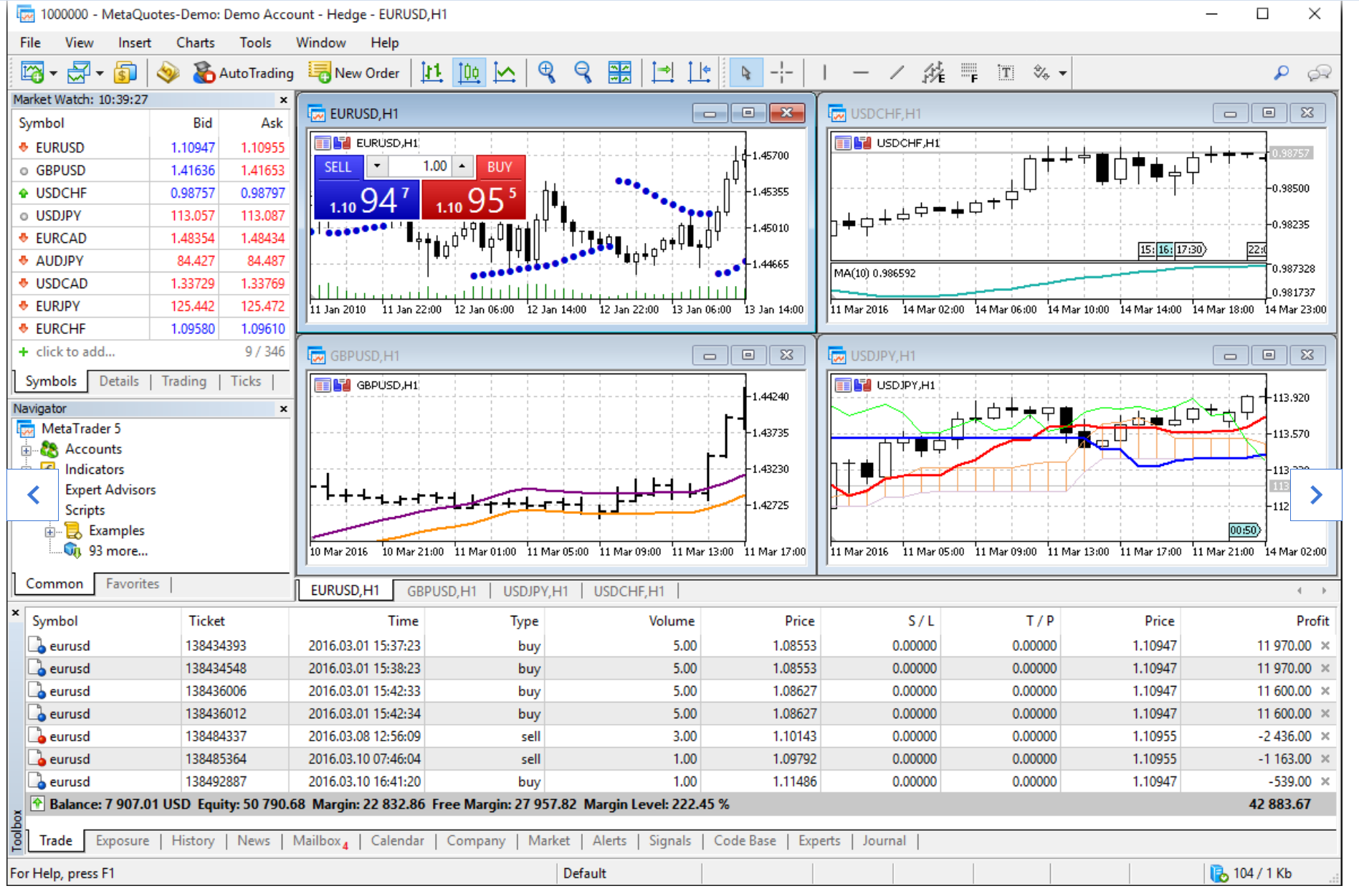Open the File menu
Screen dimensions: 1359x896
[30, 43]
